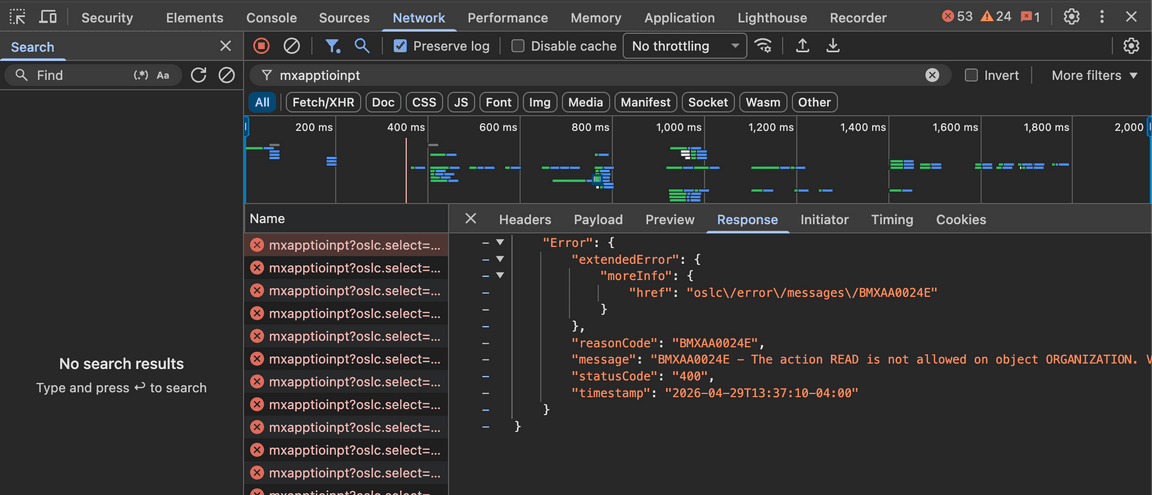
Task: Open the More filters dropdown
Action: coord(1094,75)
